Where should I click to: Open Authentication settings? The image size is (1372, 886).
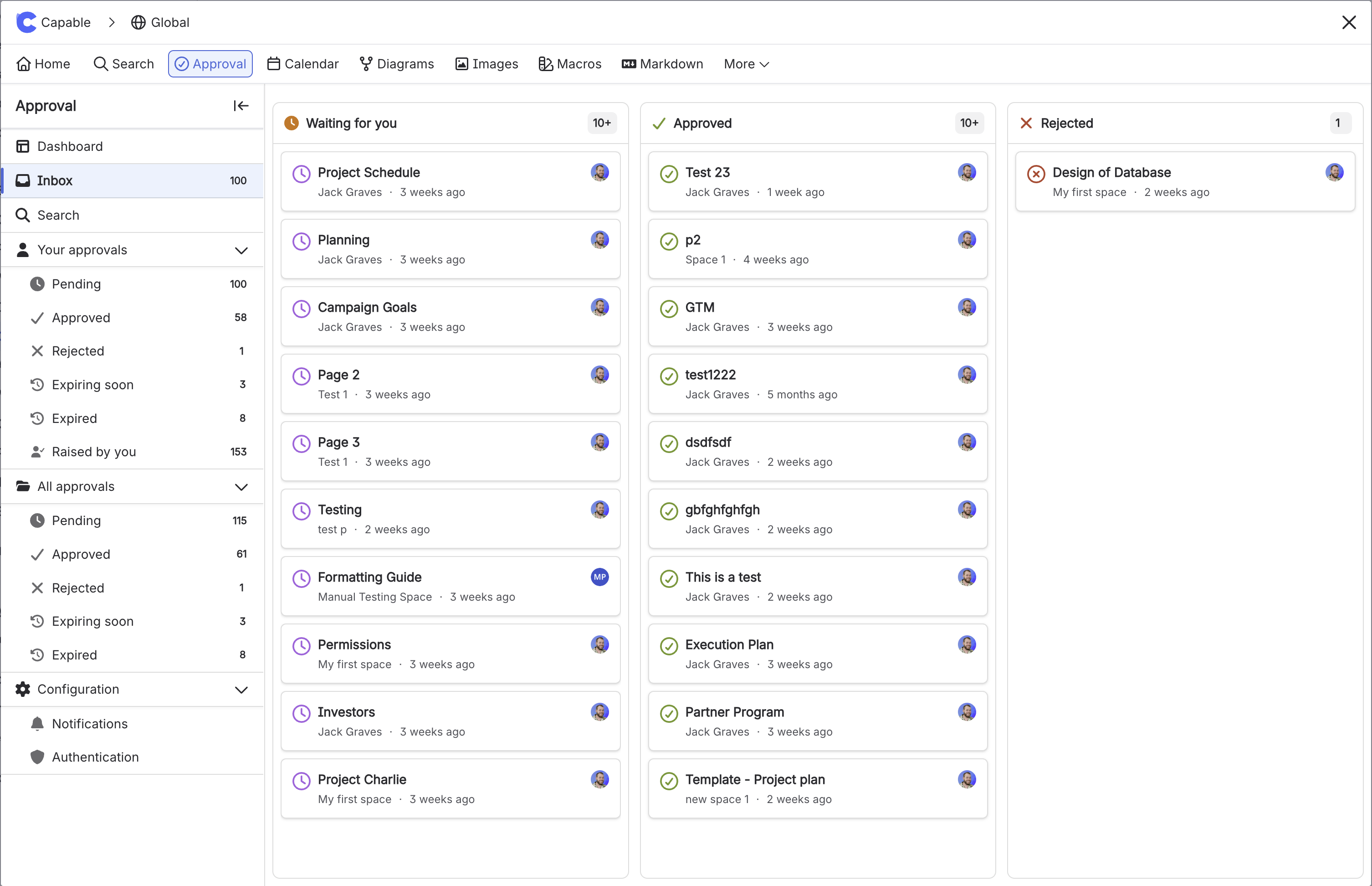95,757
